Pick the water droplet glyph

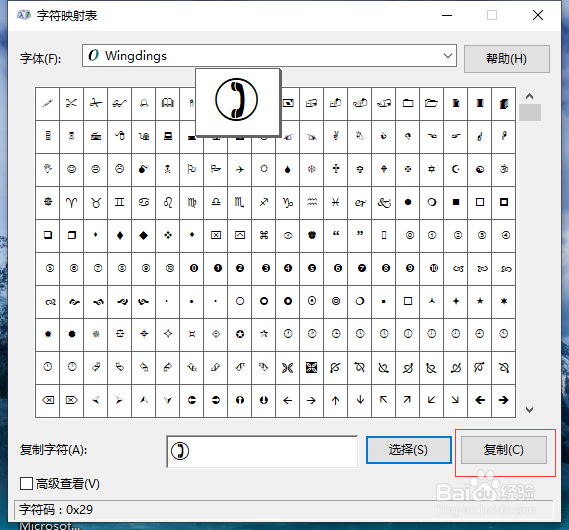(x=288, y=170)
